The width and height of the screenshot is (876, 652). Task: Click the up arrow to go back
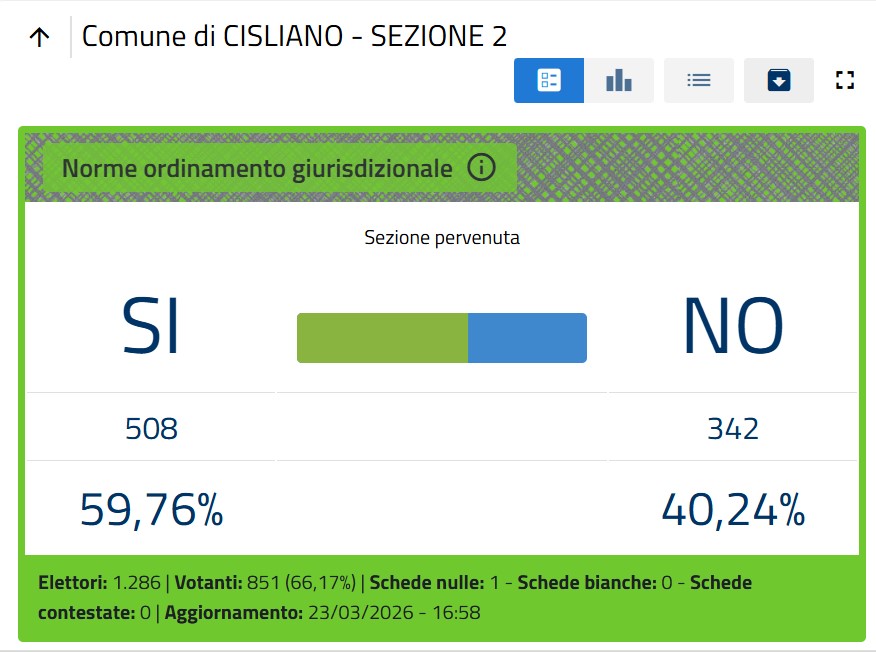tap(39, 37)
